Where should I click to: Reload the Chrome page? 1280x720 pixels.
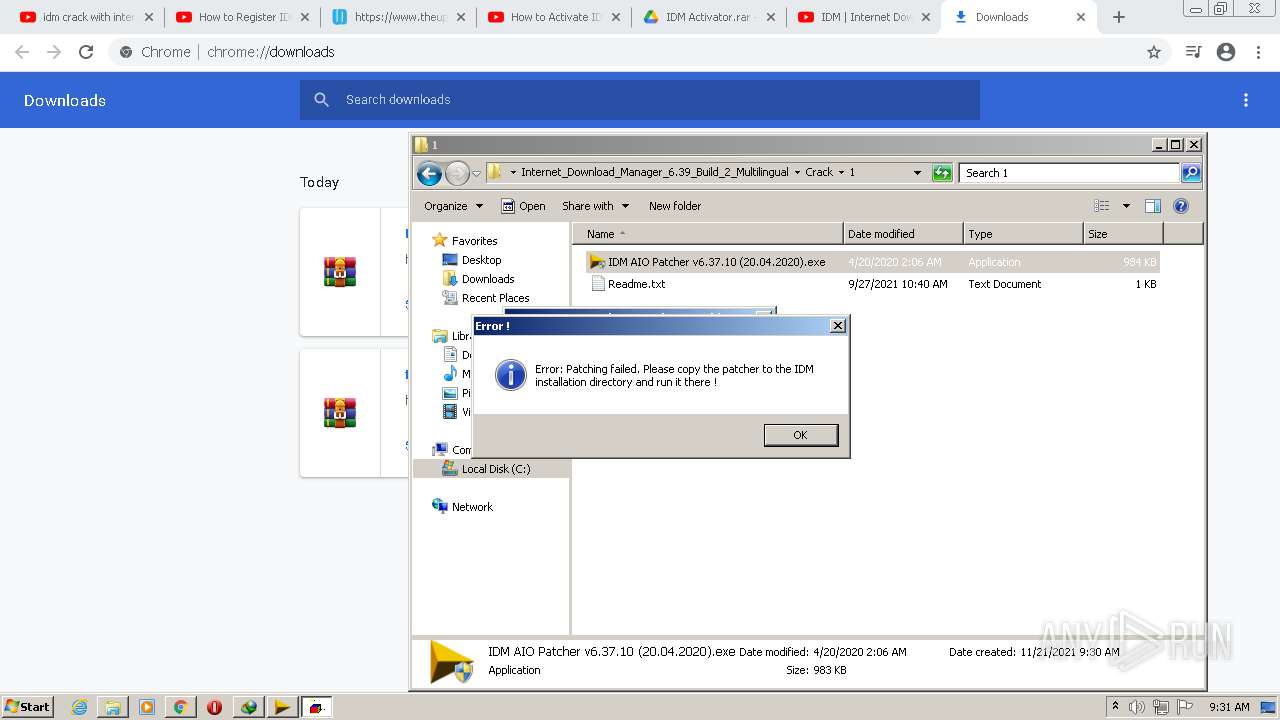[x=86, y=52]
